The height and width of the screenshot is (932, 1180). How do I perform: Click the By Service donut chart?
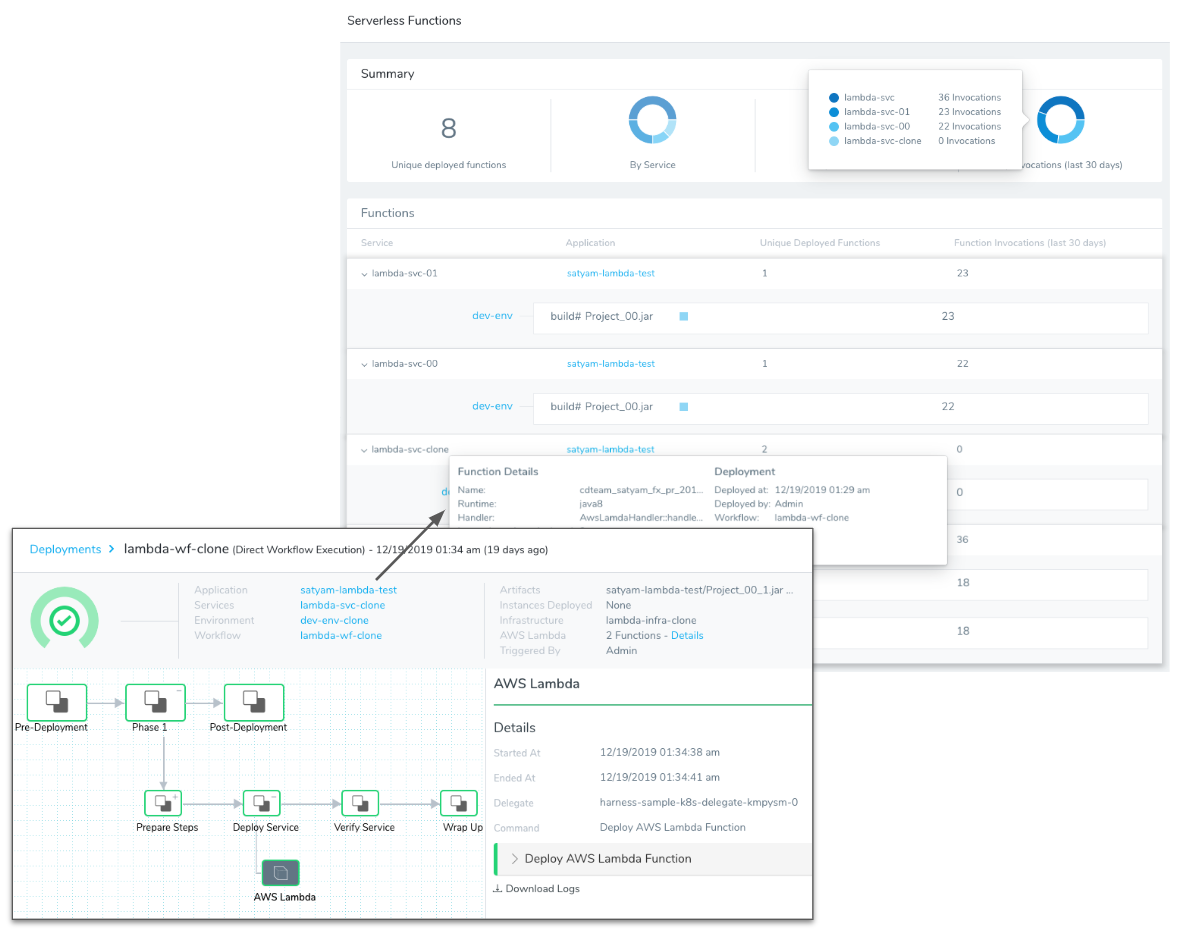tap(652, 120)
